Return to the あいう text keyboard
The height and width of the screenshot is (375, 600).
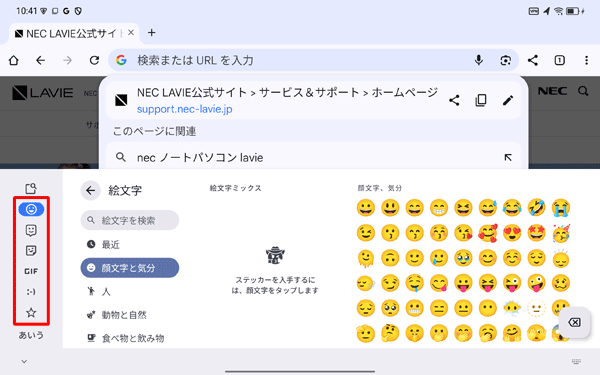(31, 335)
